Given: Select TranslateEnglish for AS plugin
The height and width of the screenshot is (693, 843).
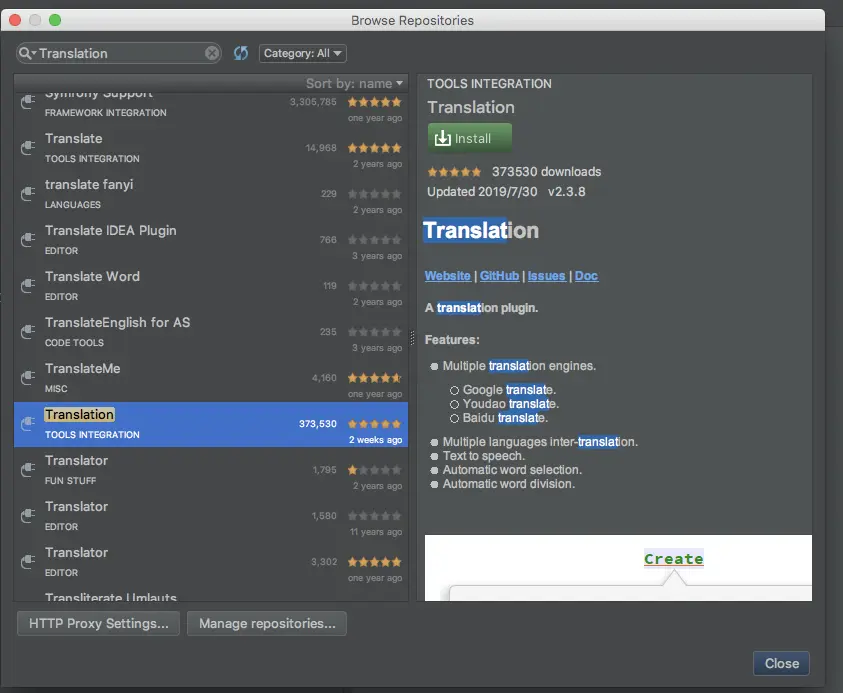Looking at the screenshot, I should pyautogui.click(x=211, y=332).
